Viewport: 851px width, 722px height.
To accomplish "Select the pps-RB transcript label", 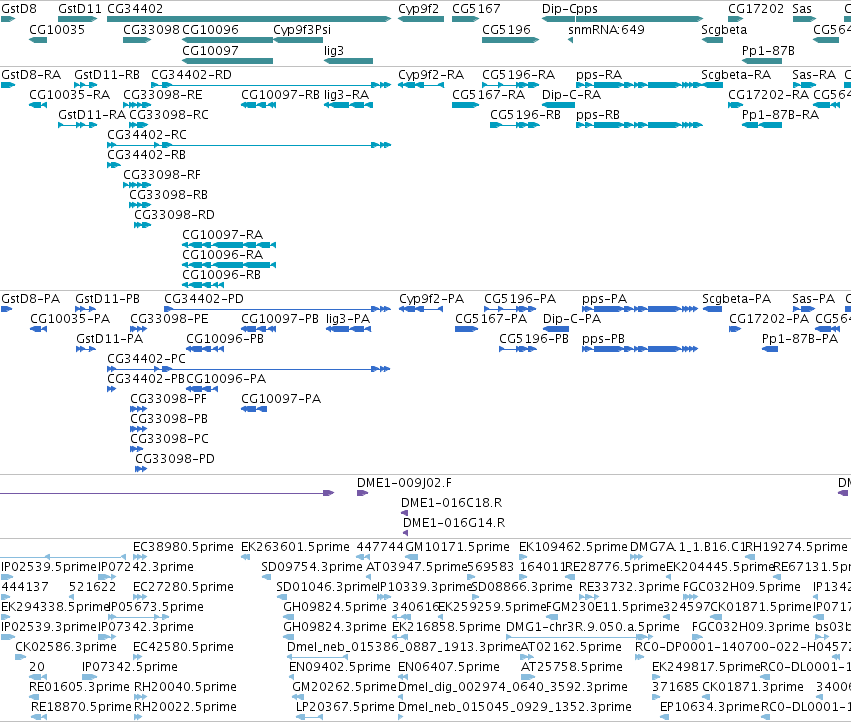I will pos(598,115).
